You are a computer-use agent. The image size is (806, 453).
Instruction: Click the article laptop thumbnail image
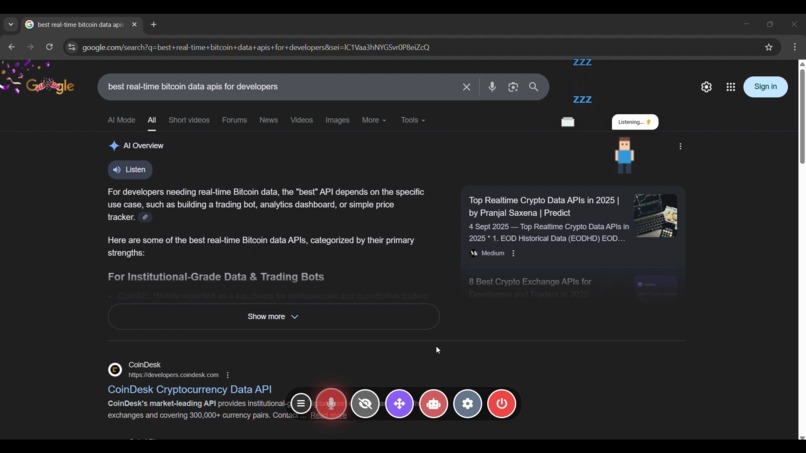(x=655, y=215)
